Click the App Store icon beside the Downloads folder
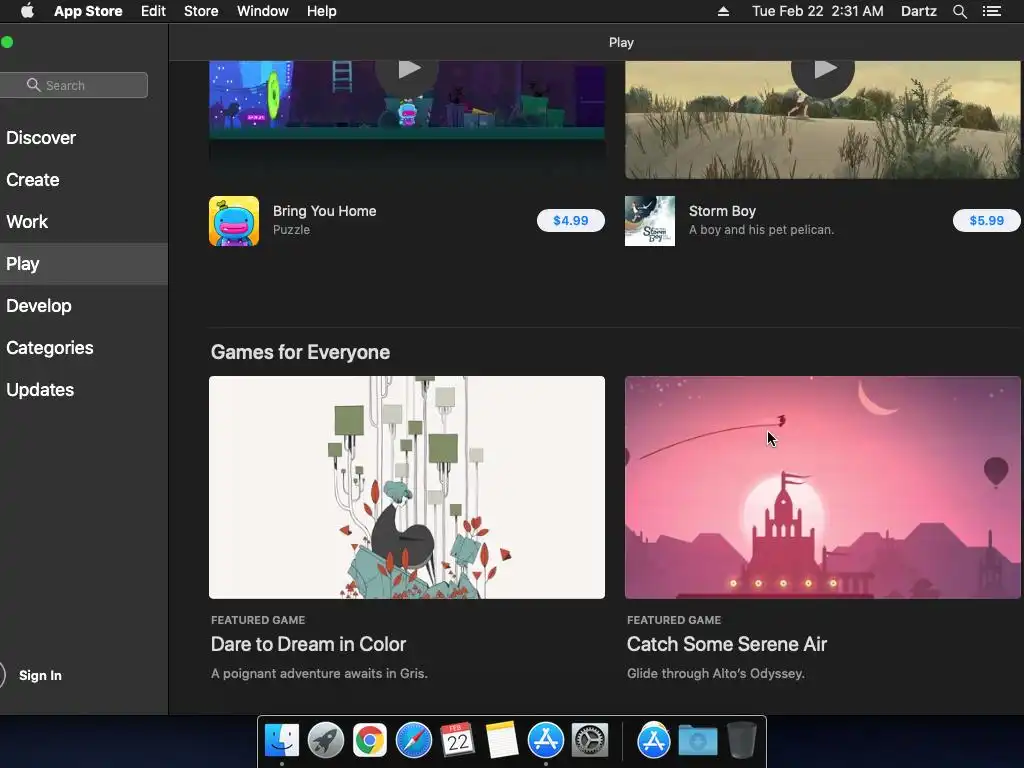This screenshot has width=1024, height=768. (654, 741)
